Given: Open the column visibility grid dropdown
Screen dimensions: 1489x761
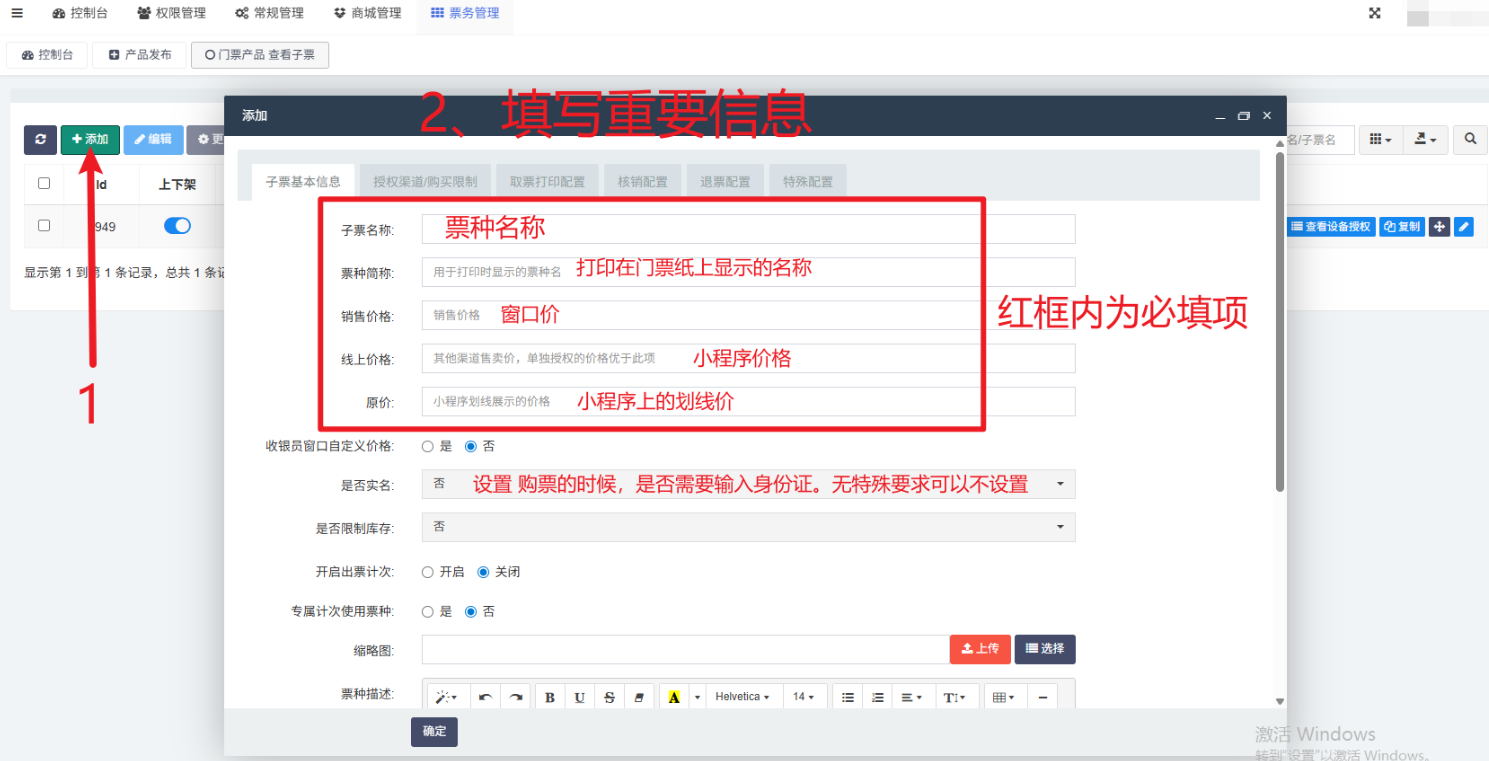Looking at the screenshot, I should [x=1381, y=139].
